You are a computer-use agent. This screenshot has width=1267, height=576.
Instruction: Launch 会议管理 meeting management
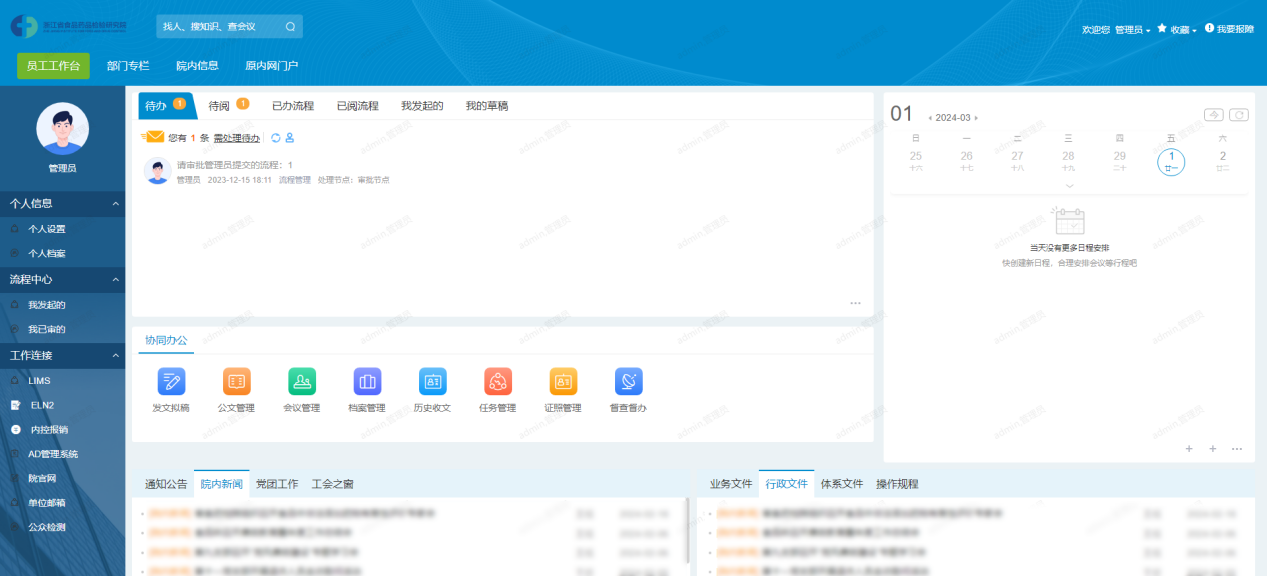click(302, 382)
